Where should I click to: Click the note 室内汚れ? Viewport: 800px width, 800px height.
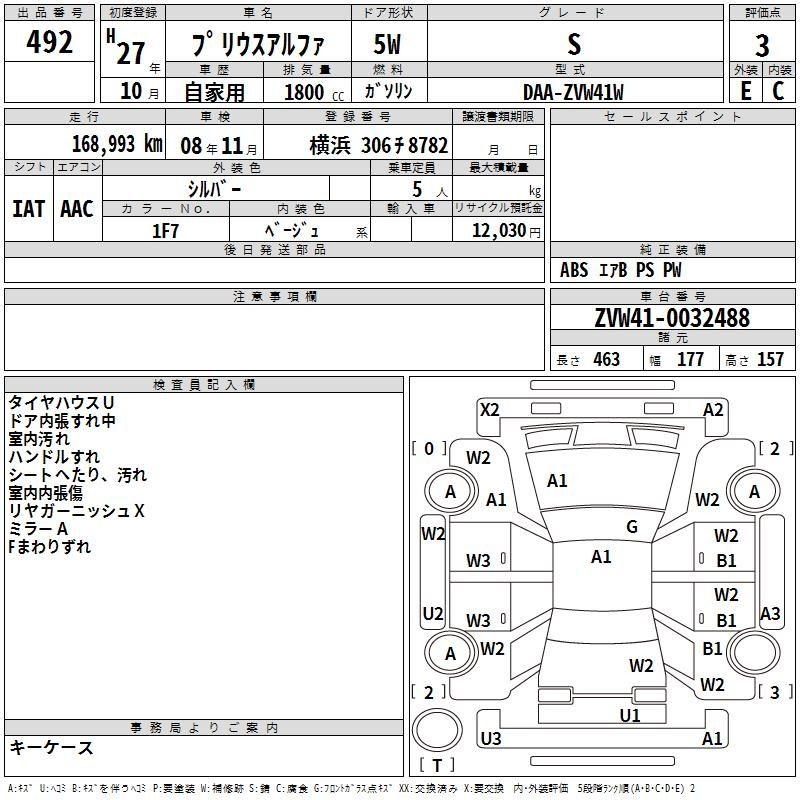(39, 439)
